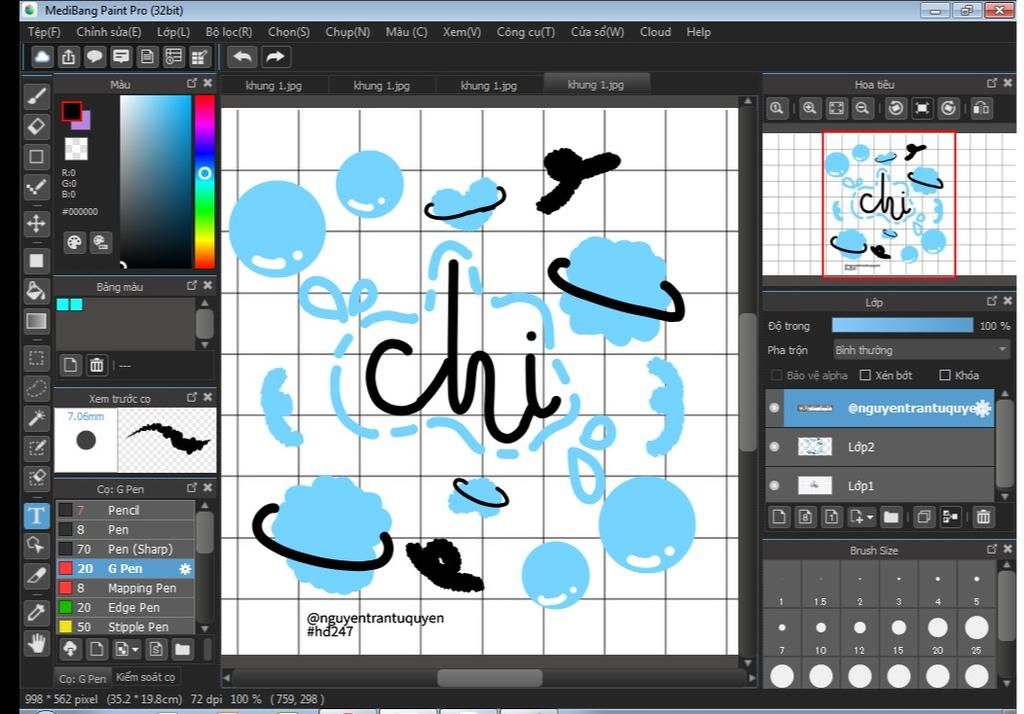This screenshot has width=1024, height=714.
Task: Select the Edge Pen brush
Action: [x=126, y=608]
